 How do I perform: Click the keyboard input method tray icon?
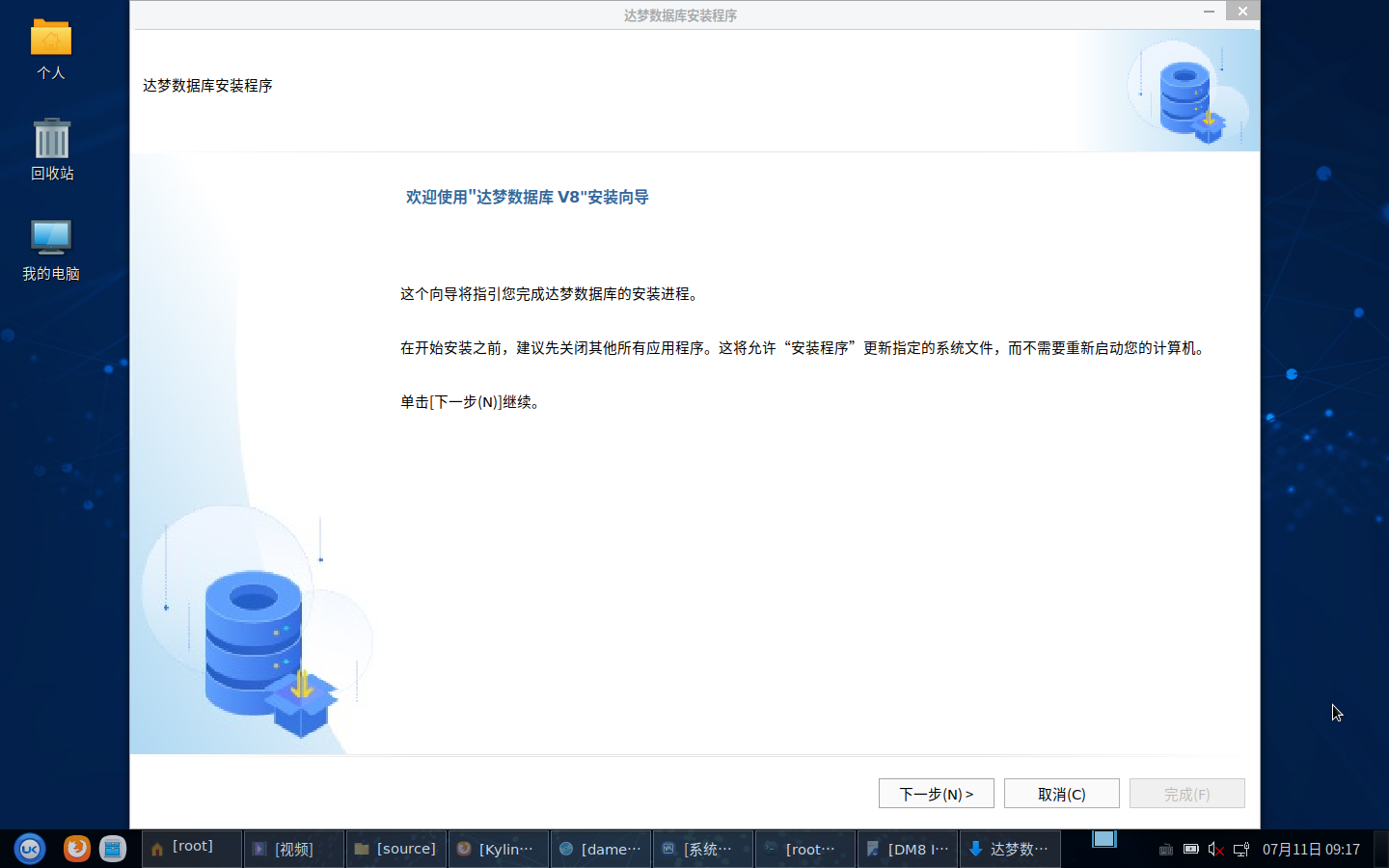coord(1165,850)
